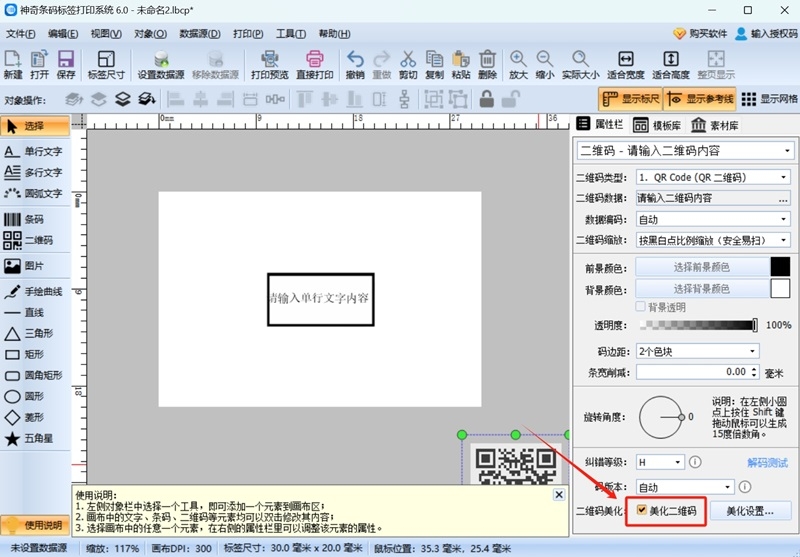Image resolution: width=800 pixels, height=557 pixels.
Task: Click the 标签尺寸 label size icon
Action: [106, 65]
